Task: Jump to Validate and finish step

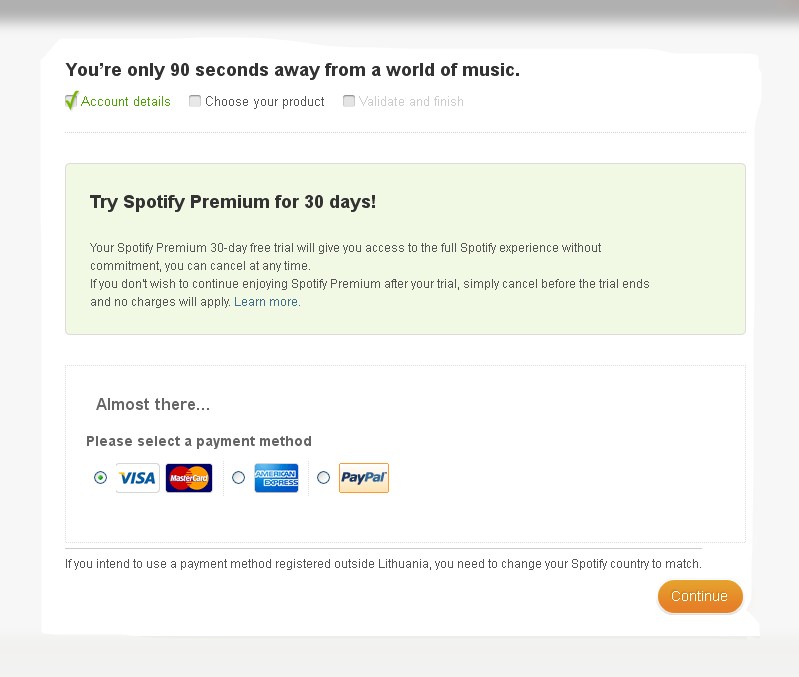Action: (411, 102)
